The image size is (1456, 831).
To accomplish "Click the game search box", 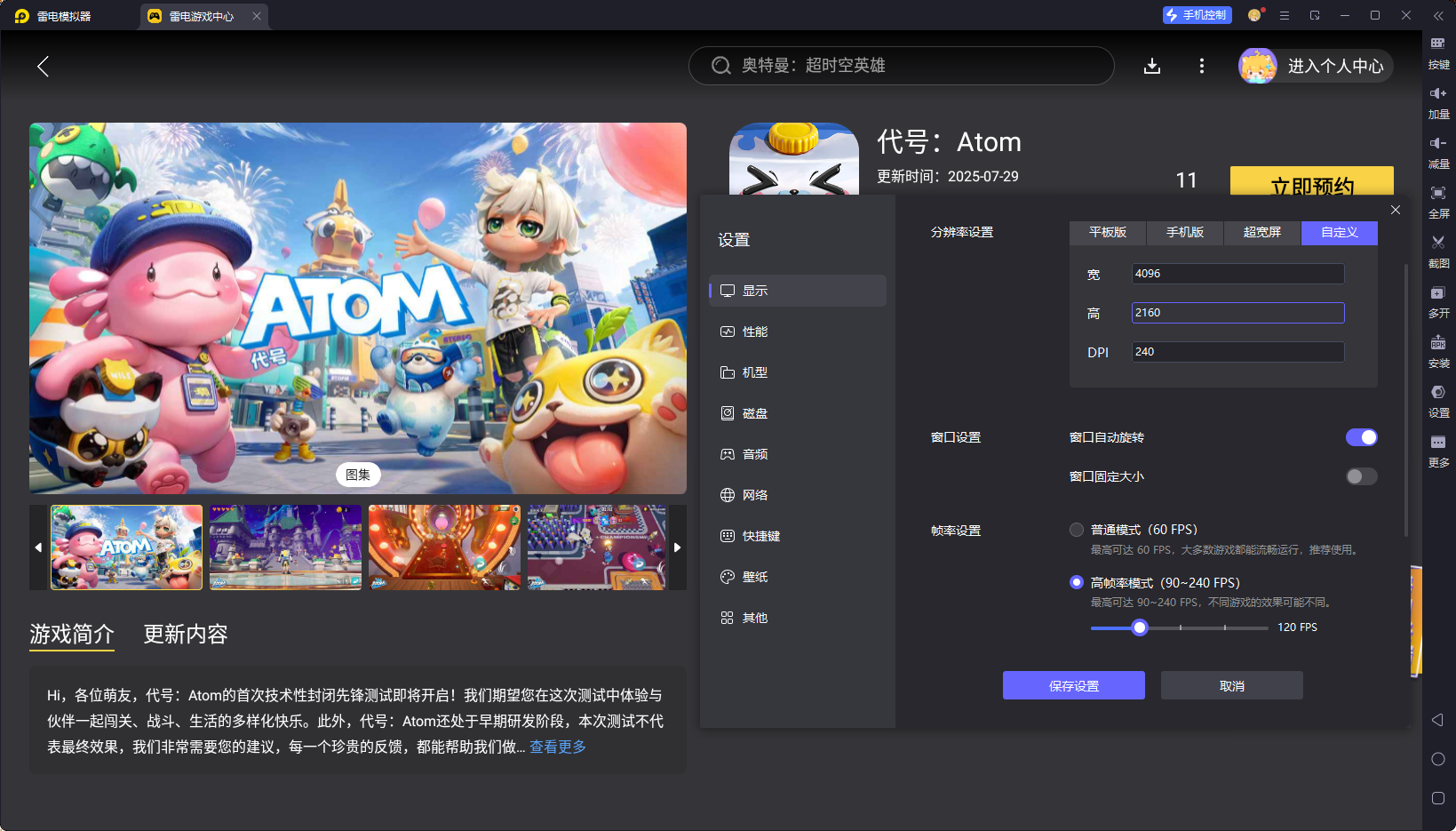I will [x=901, y=66].
